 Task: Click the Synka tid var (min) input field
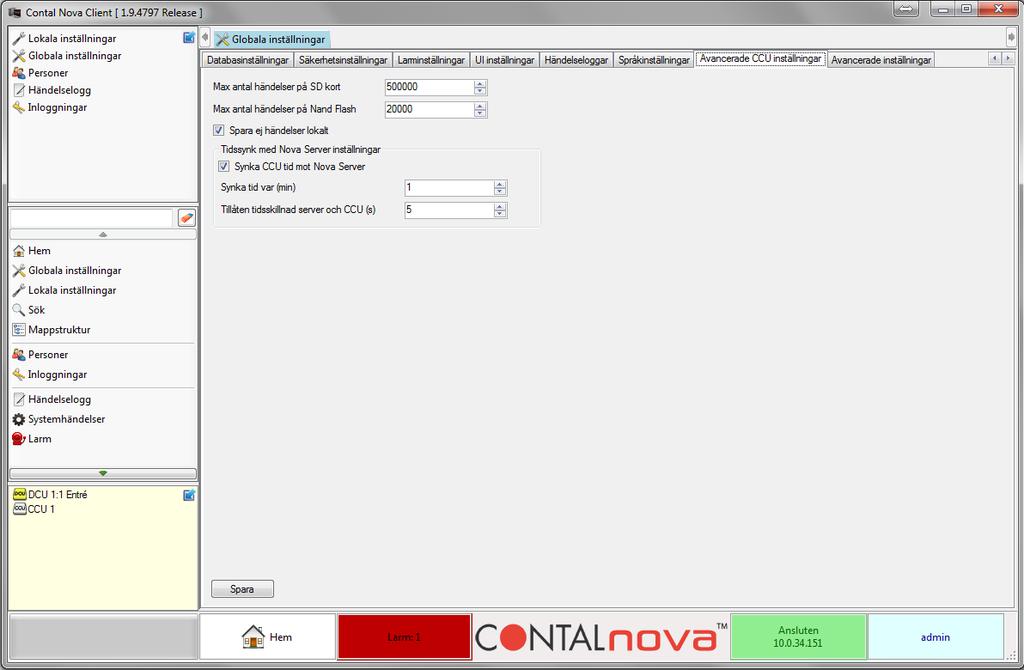tap(449, 188)
